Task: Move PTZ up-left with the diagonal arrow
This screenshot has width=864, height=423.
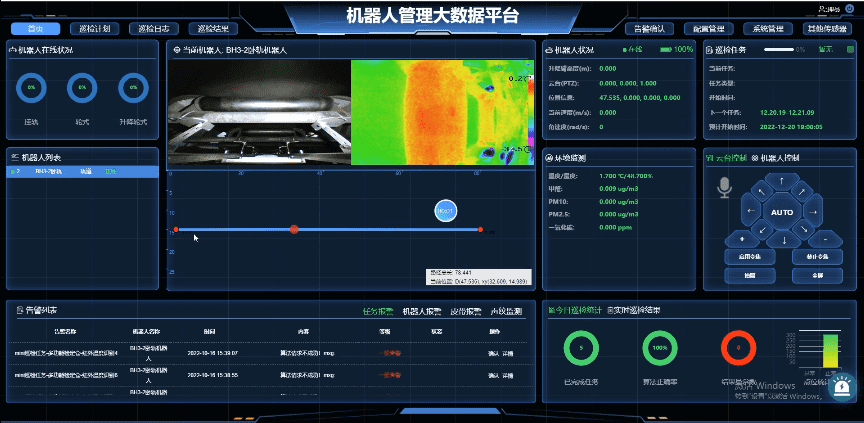Action: click(762, 192)
